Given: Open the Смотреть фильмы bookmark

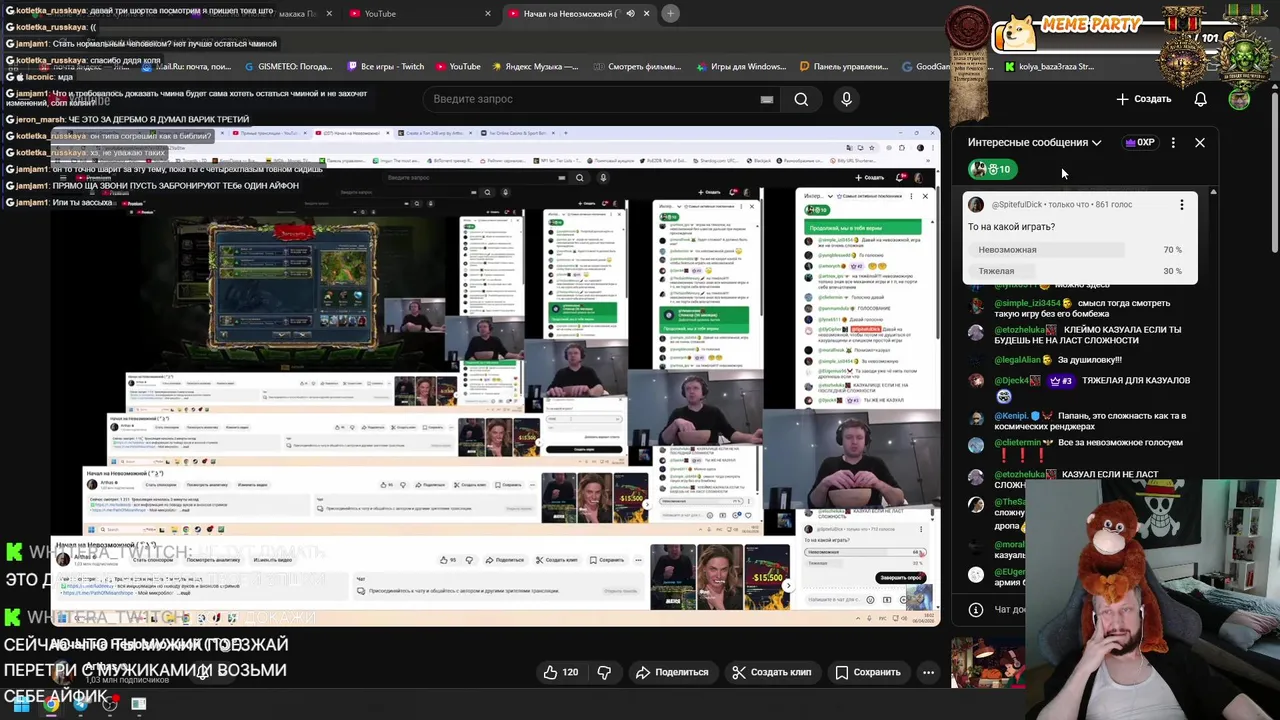Looking at the screenshot, I should pos(637,67).
